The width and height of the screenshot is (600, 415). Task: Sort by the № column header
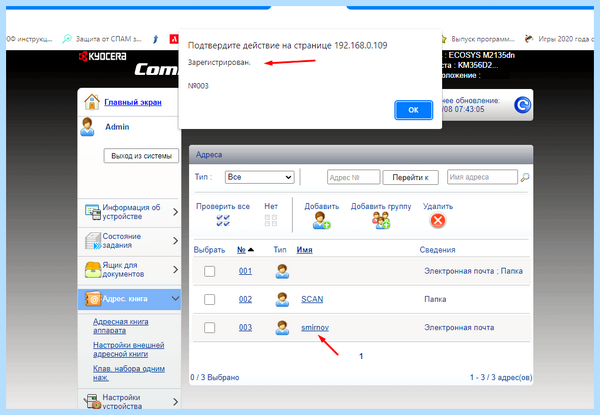point(241,250)
